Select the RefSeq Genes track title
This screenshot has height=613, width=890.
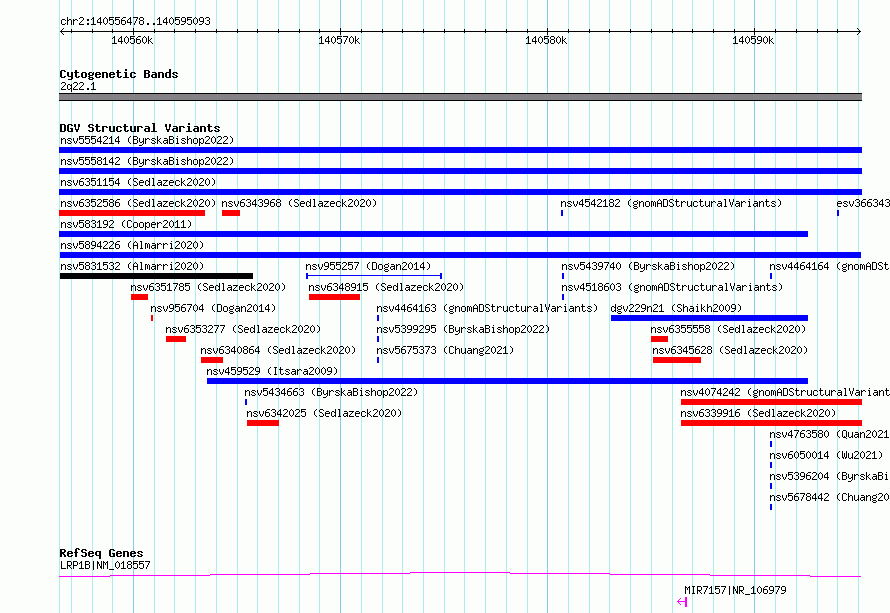pos(101,553)
